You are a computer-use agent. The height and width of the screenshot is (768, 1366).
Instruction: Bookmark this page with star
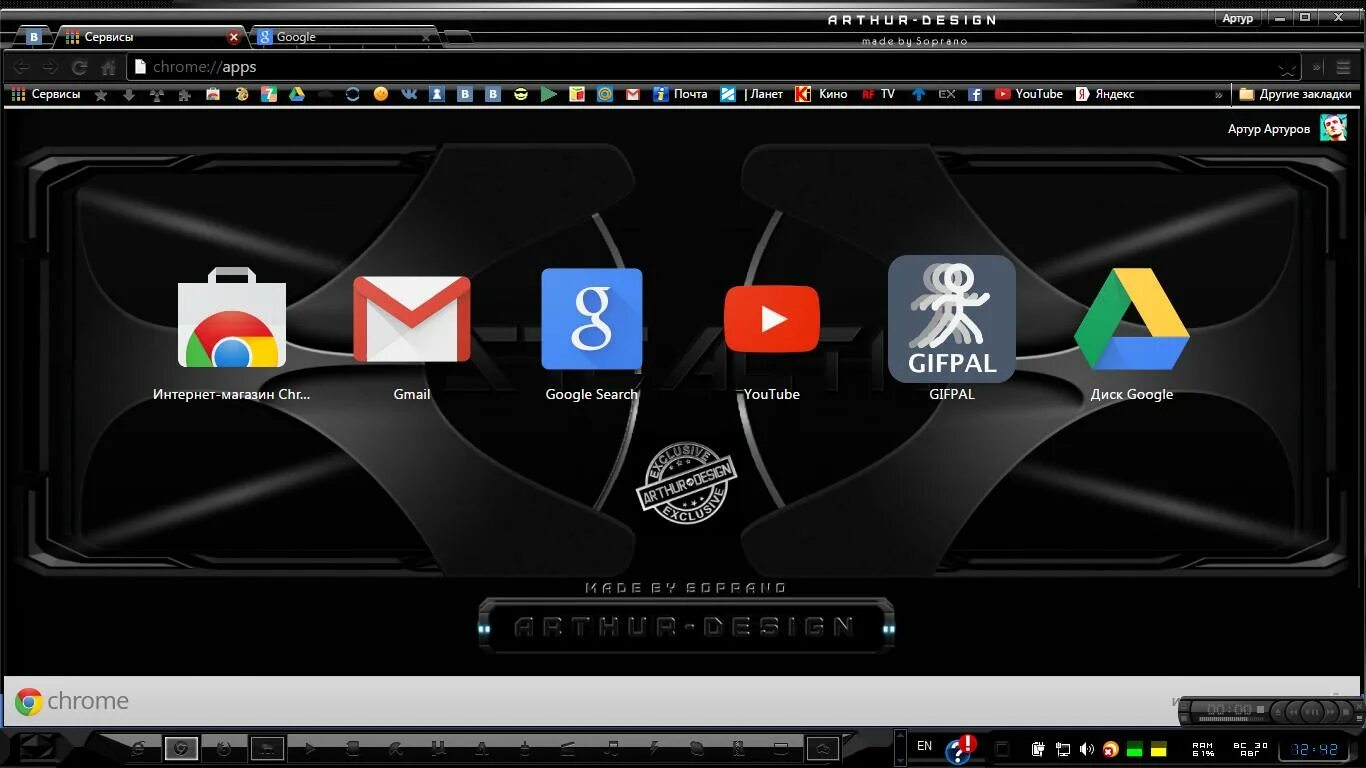(x=1287, y=67)
